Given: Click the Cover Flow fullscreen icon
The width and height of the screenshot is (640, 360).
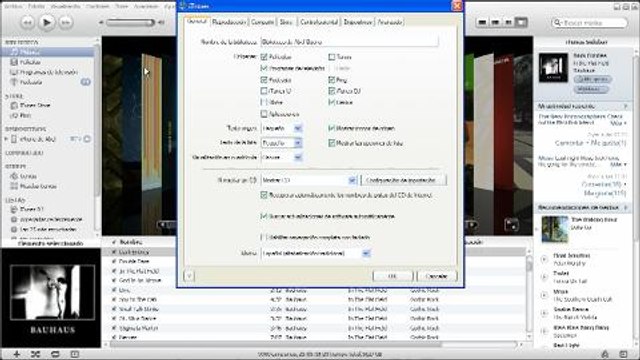Looking at the screenshot, I should [511, 224].
